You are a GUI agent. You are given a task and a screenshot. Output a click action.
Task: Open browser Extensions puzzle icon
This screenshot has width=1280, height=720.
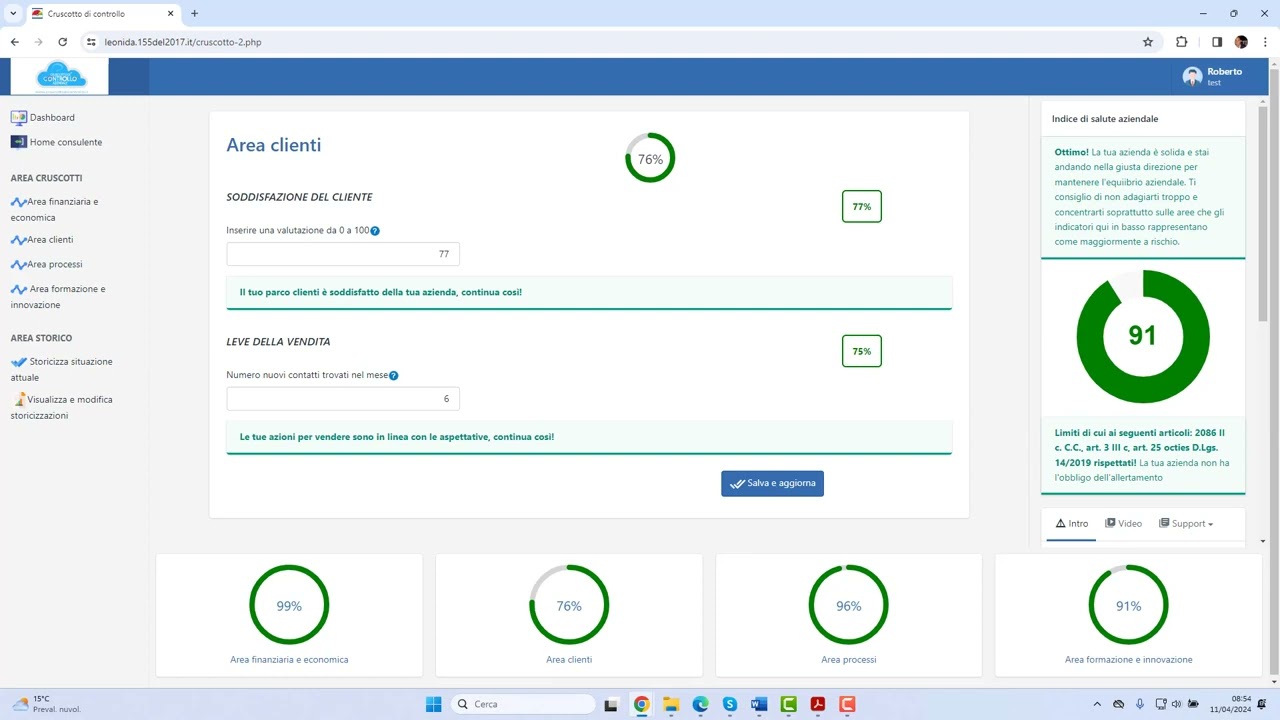tap(1181, 42)
